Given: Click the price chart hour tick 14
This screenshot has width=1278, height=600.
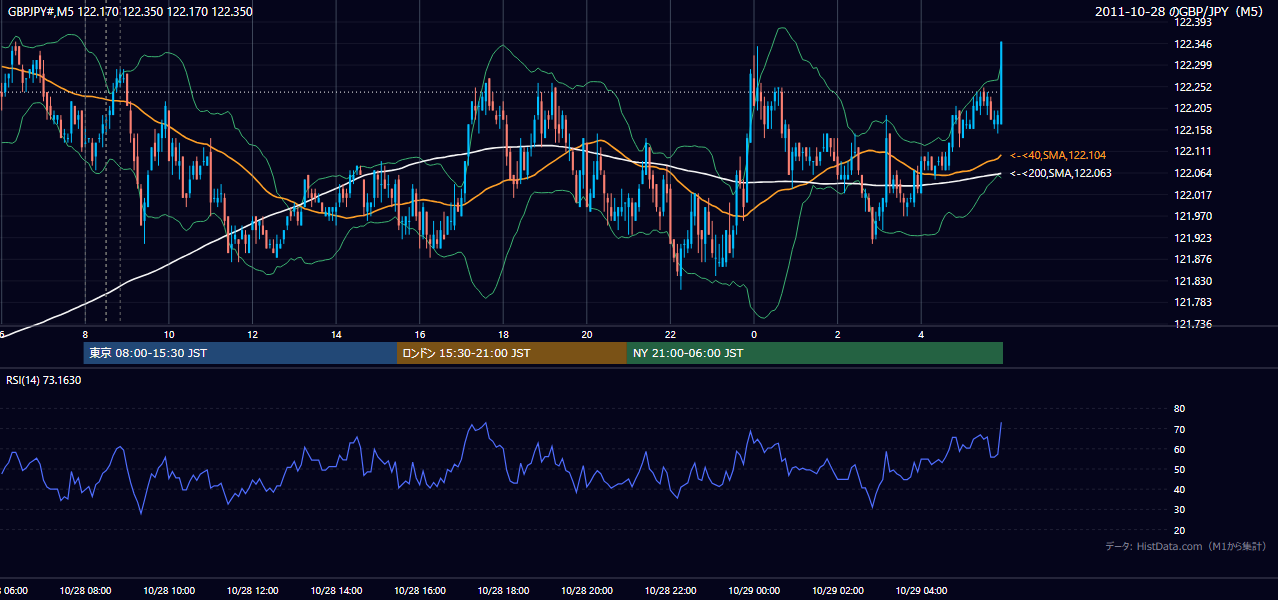Looking at the screenshot, I should (x=337, y=334).
